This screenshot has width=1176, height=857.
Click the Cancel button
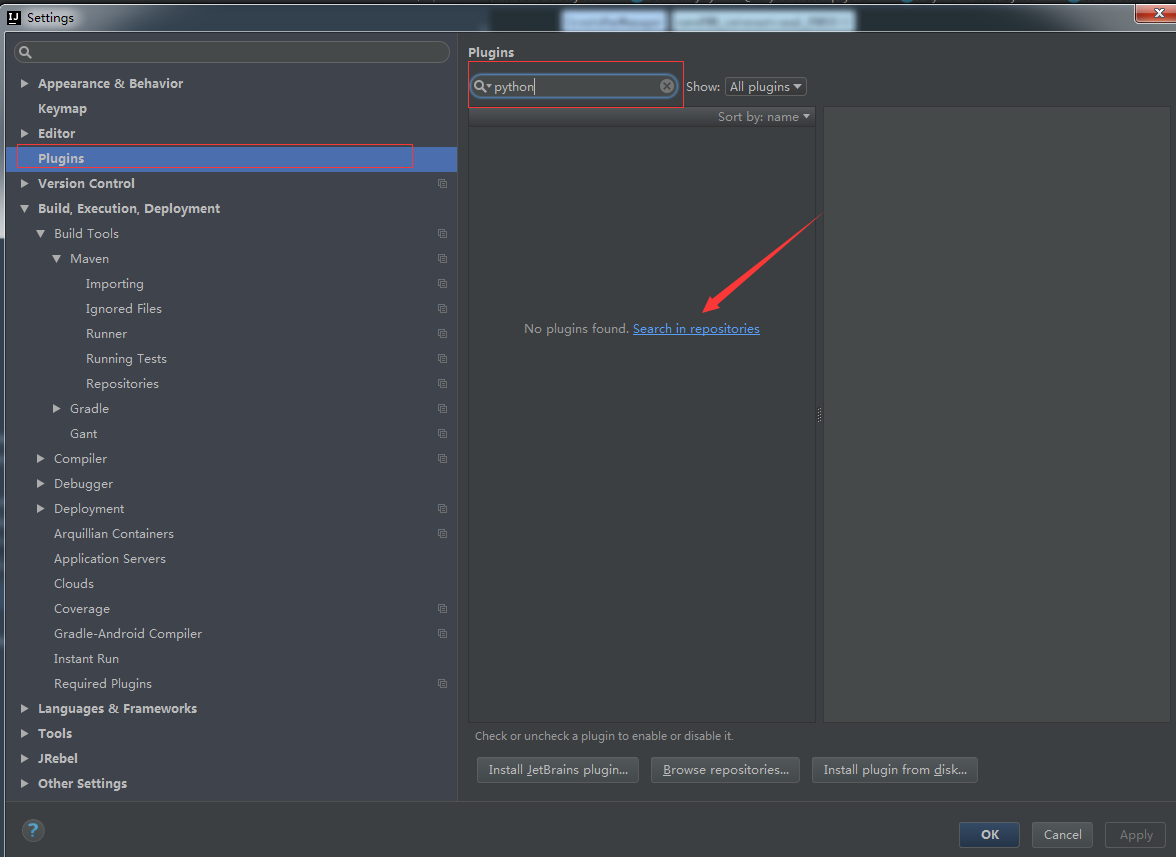[1062, 835]
